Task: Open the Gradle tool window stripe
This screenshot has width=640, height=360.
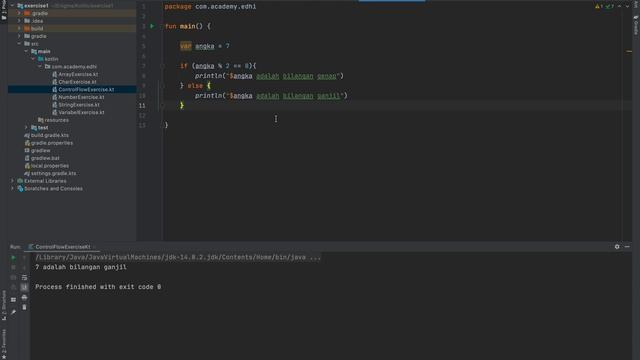Action: click(x=636, y=25)
